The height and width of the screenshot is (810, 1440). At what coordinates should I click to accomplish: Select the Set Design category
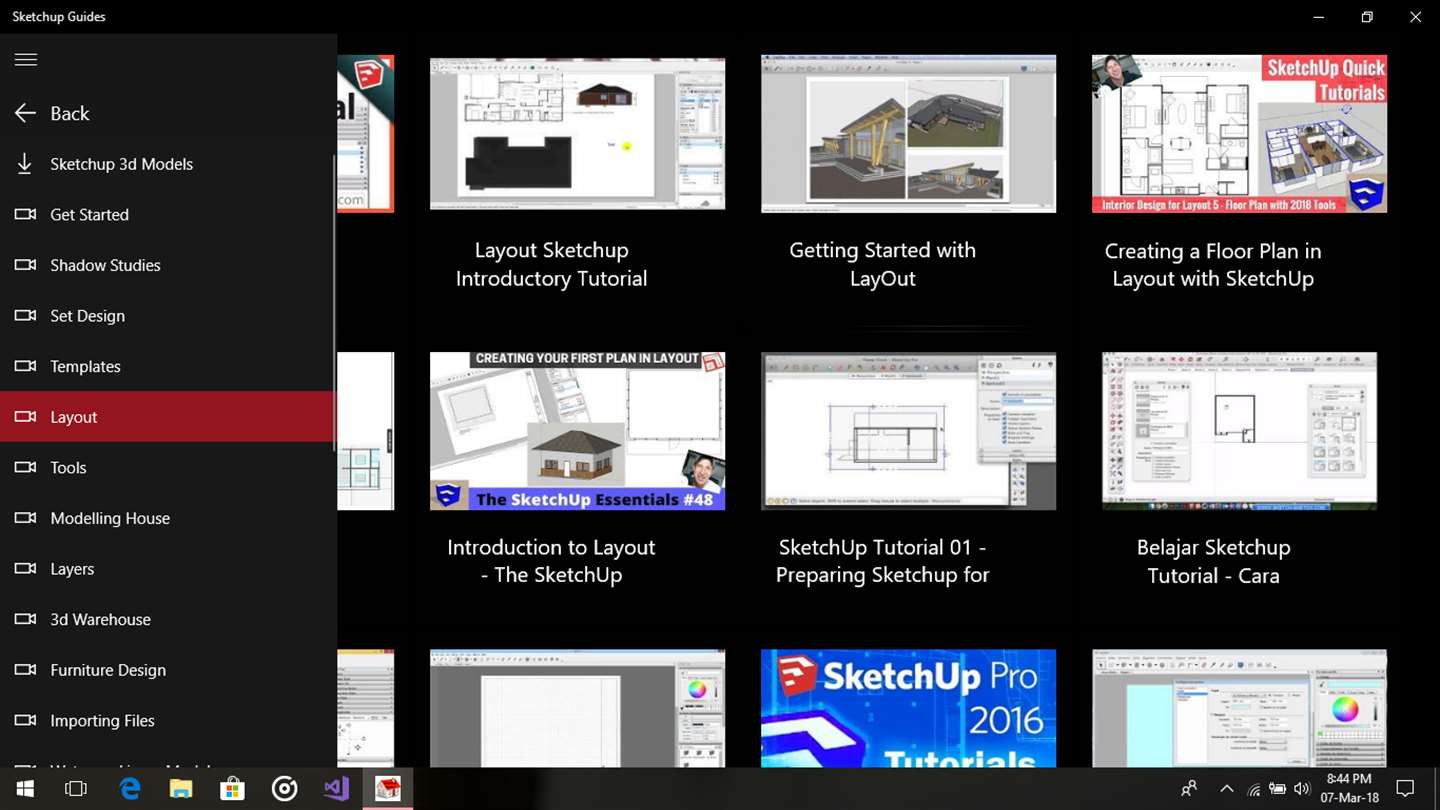tap(168, 316)
